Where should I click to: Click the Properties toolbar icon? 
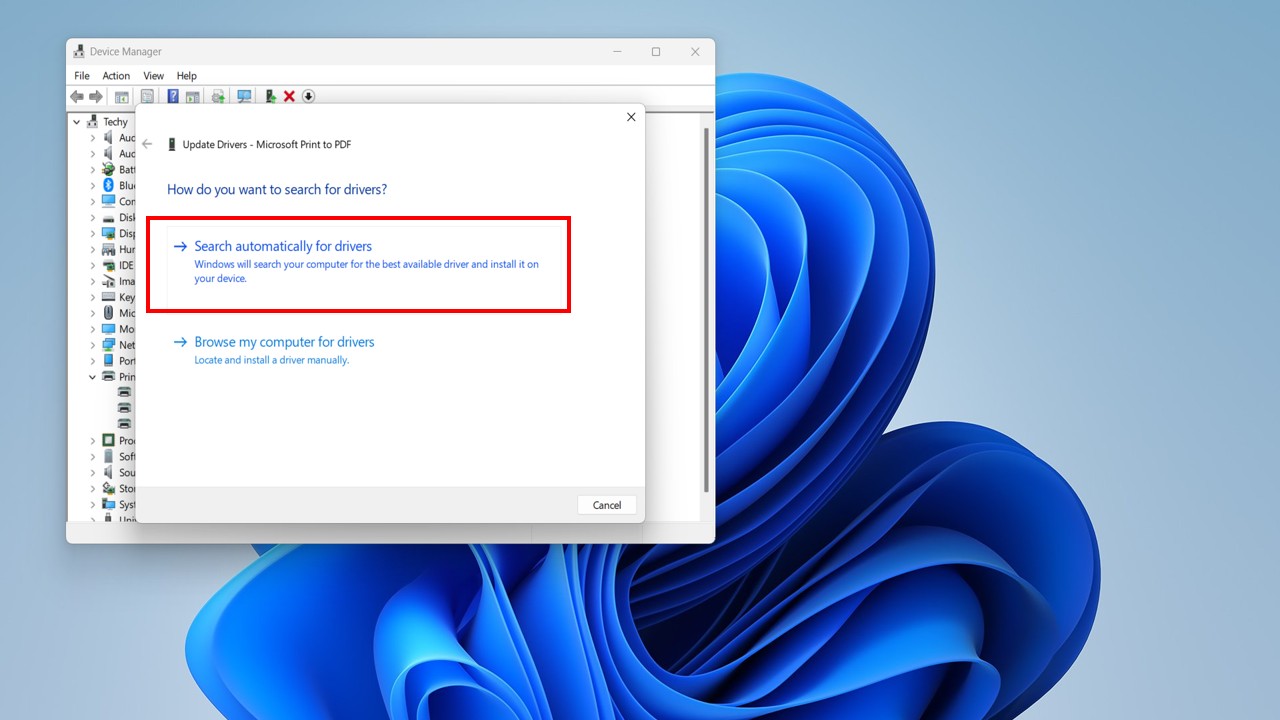147,96
